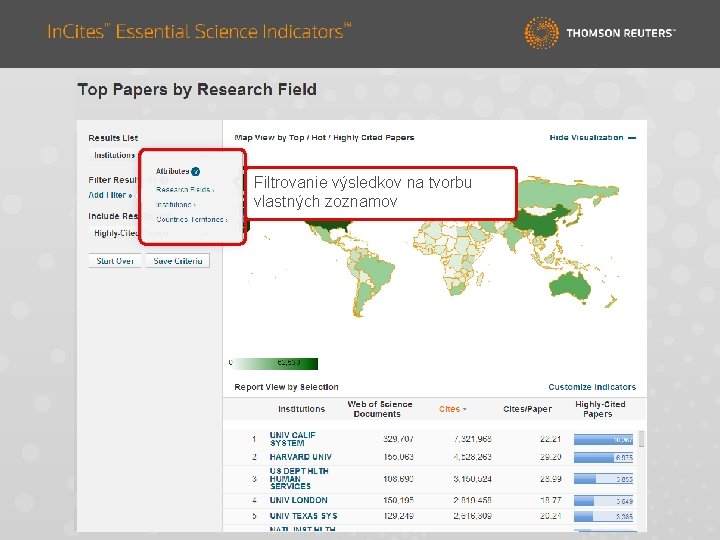Click Australia on the world map
720x540 pixels.
coord(569,285)
